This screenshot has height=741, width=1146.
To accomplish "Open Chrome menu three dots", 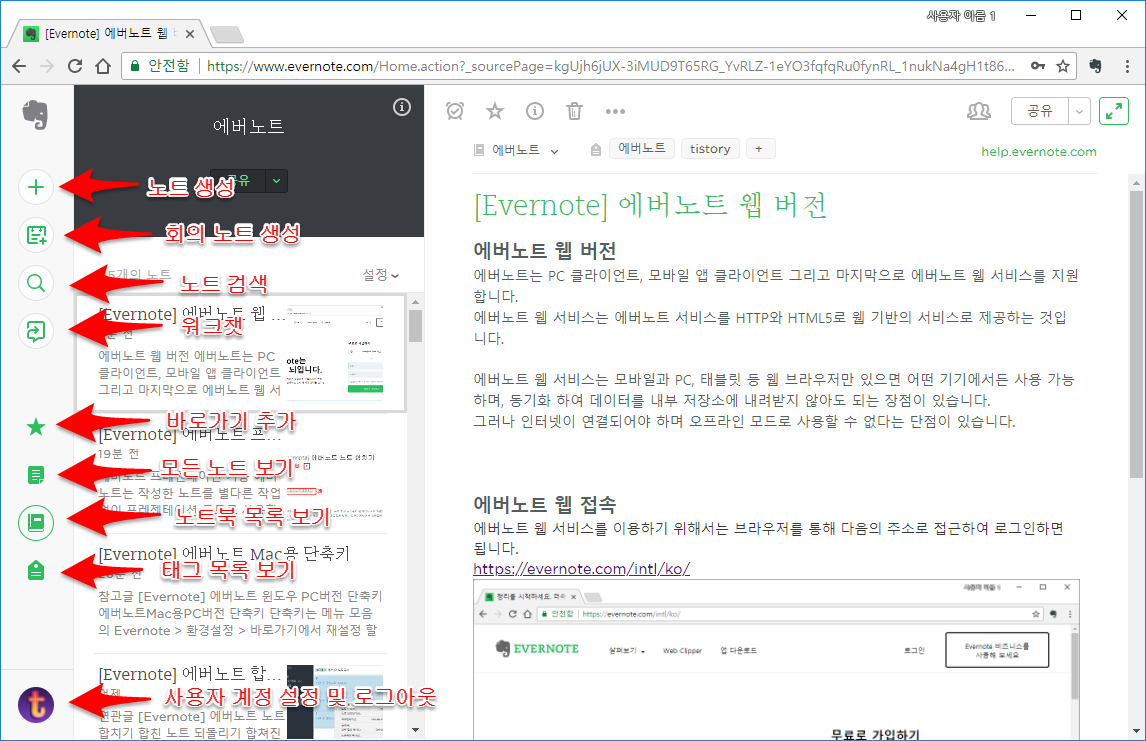I will (1127, 66).
